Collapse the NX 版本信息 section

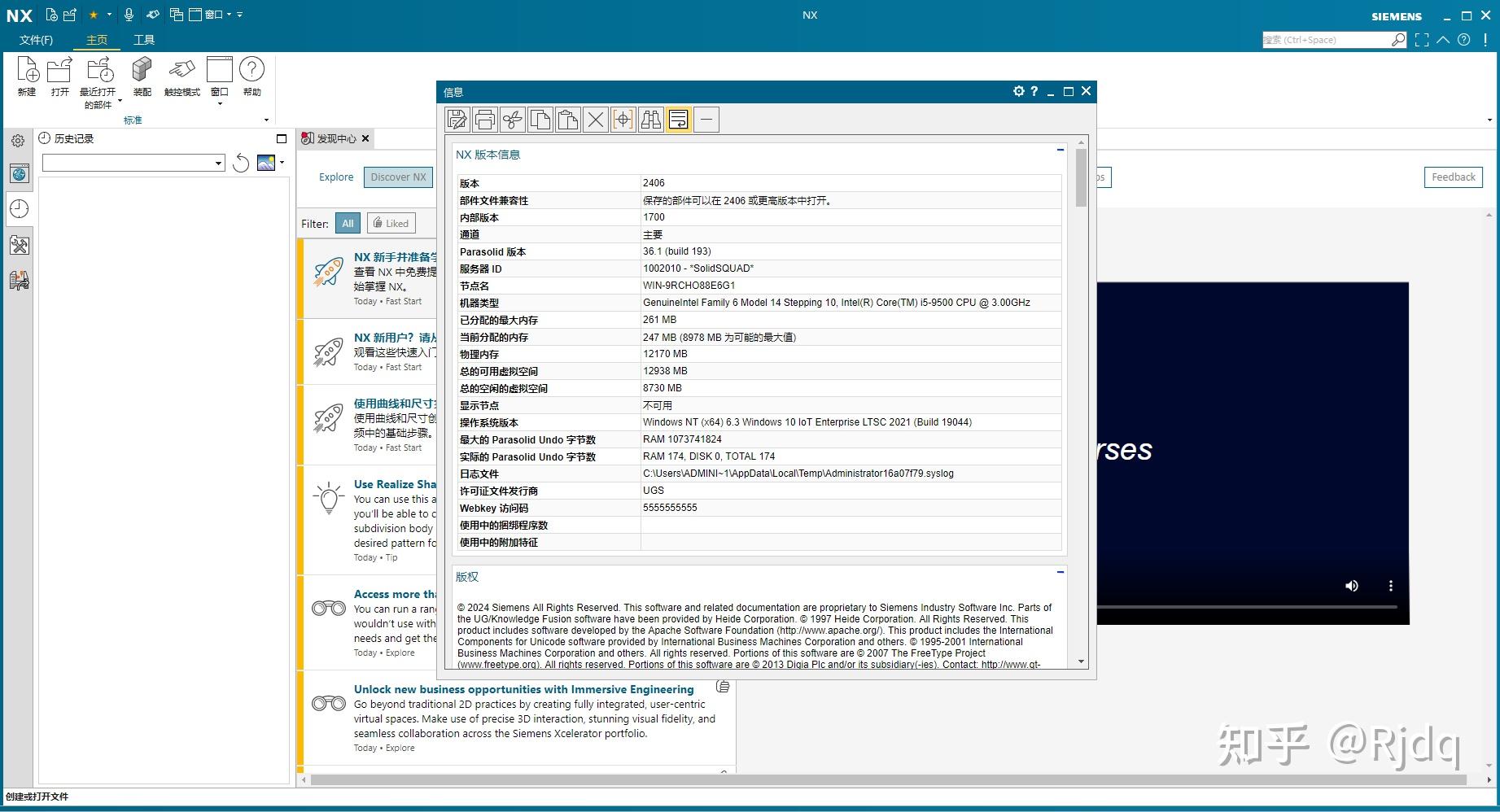tap(1060, 150)
